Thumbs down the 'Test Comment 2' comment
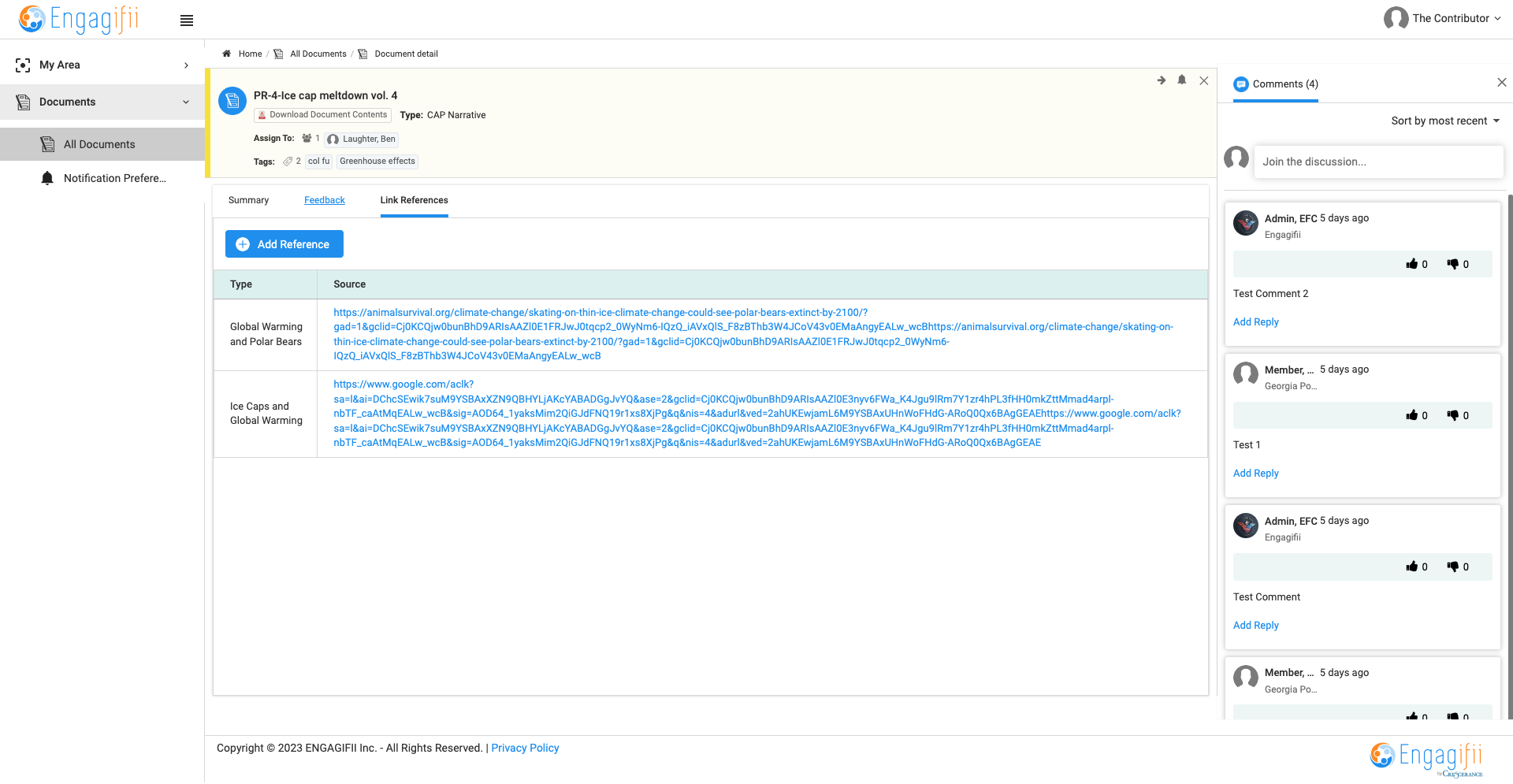Viewport: 1513px width, 784px height. [x=1453, y=264]
